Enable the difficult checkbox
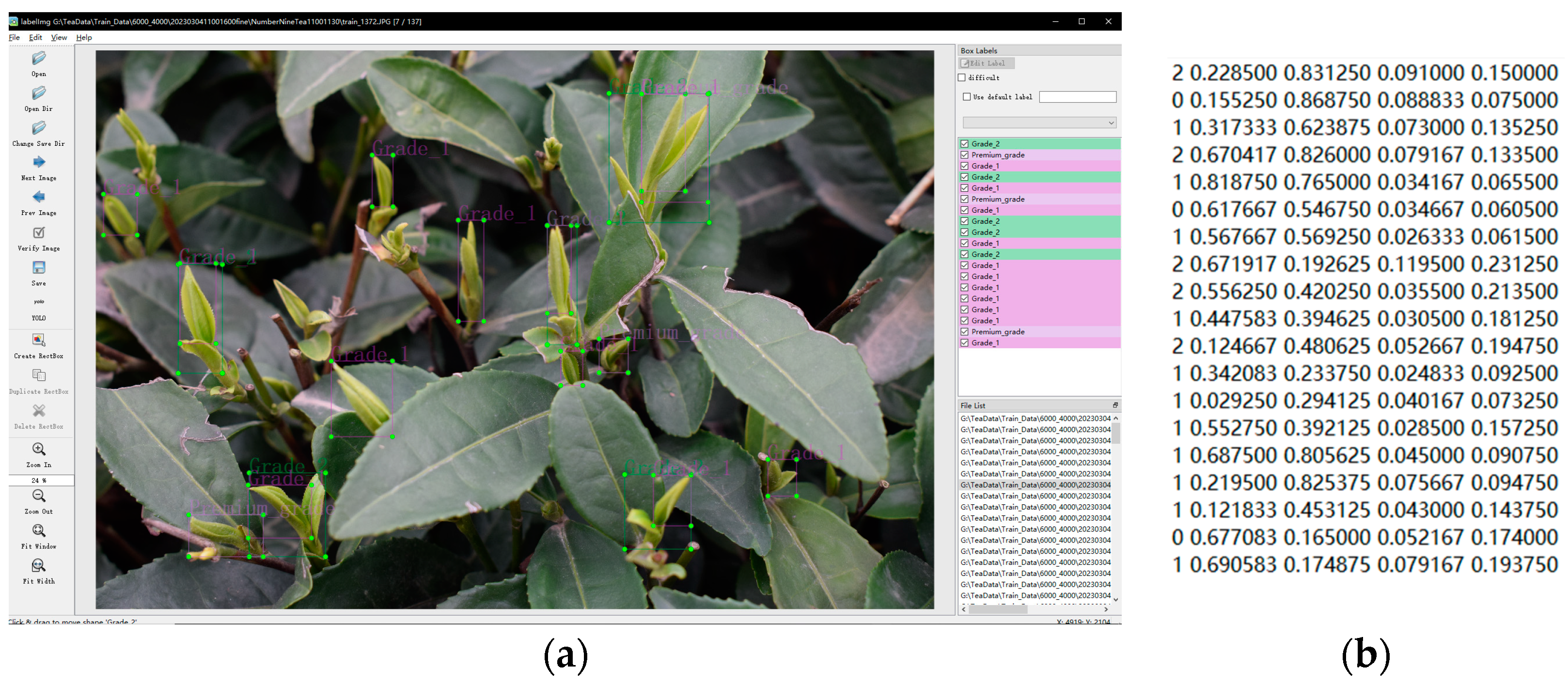This screenshot has height=683, width=1568. tap(962, 78)
